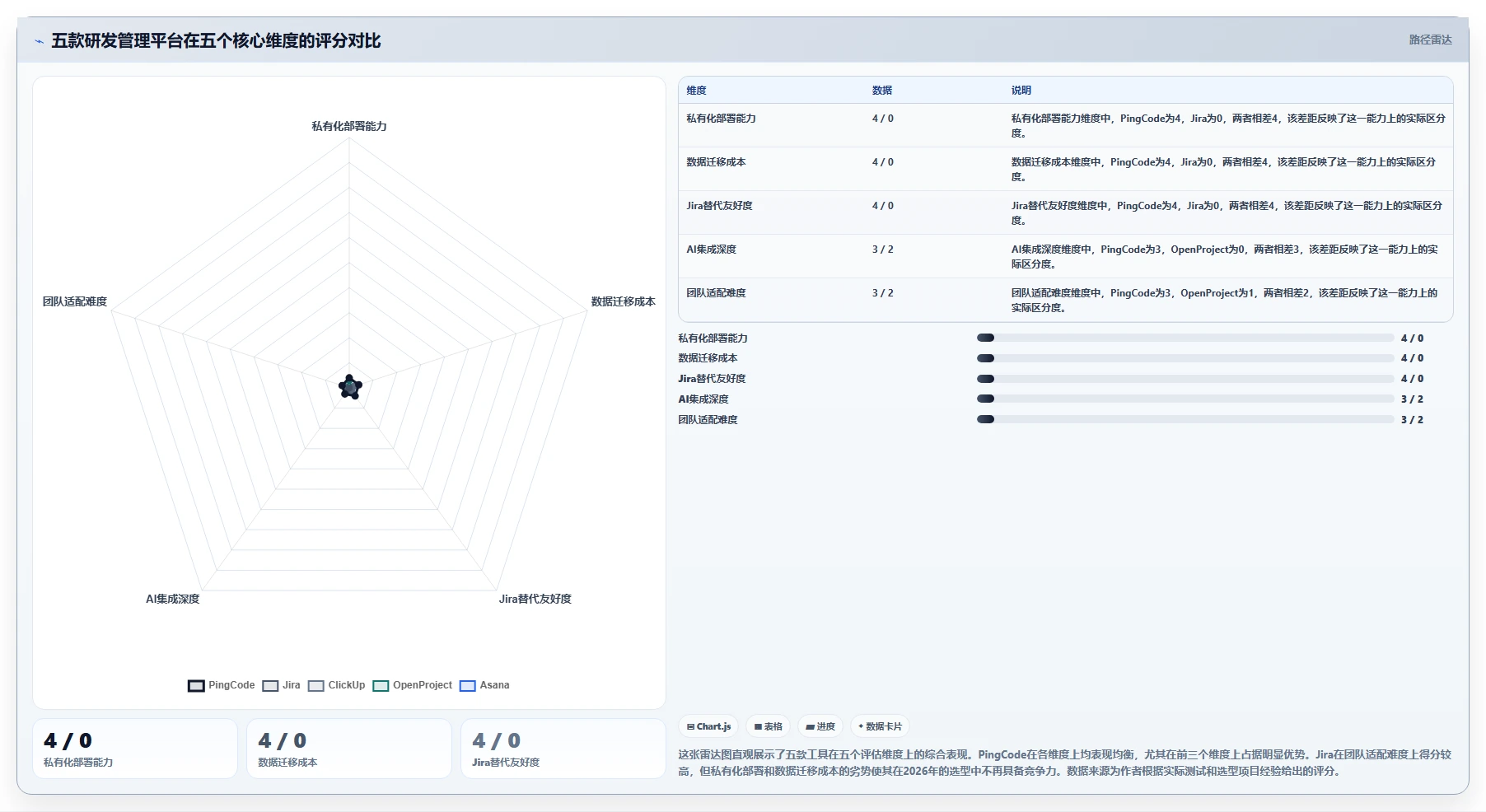Click the 4 / 0 value in 私有化部署能力 table row
Viewport: 1486px width, 812px height.
pos(882,119)
